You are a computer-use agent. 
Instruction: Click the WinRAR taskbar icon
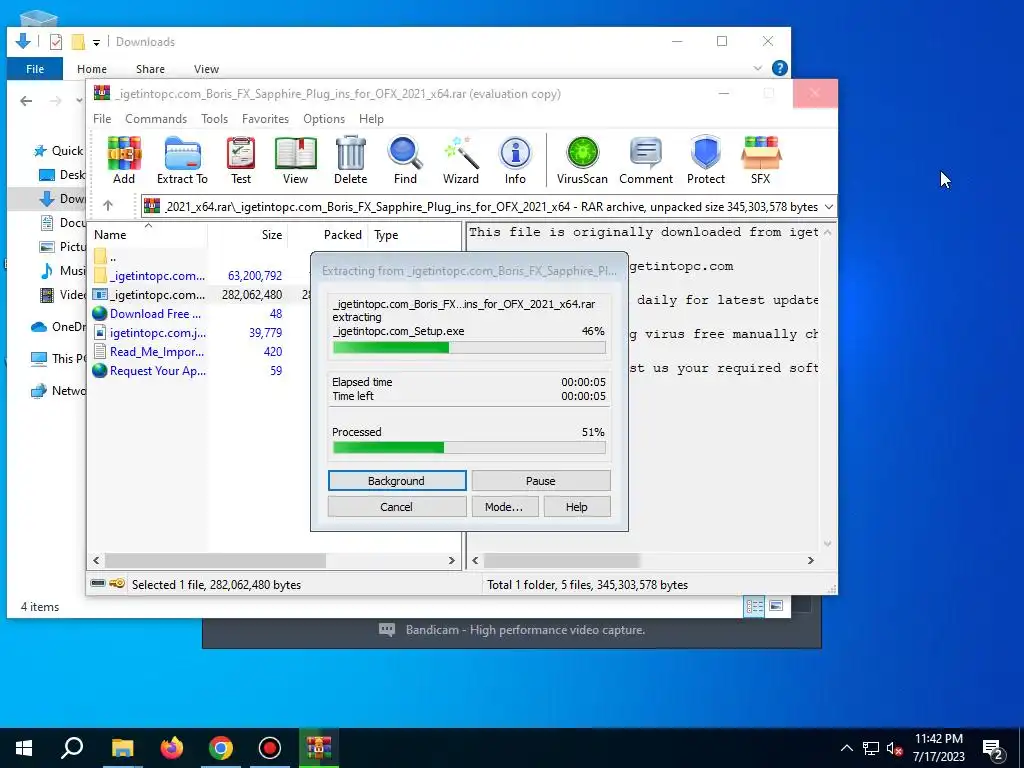click(319, 748)
